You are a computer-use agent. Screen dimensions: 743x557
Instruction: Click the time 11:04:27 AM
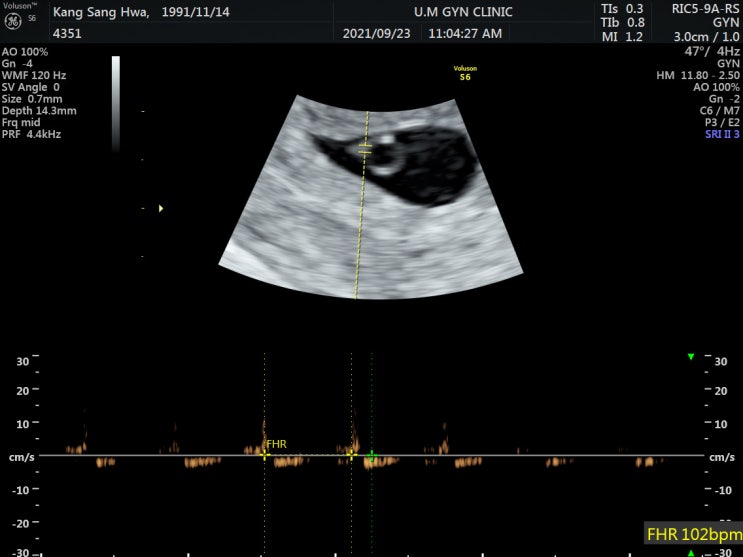point(465,34)
